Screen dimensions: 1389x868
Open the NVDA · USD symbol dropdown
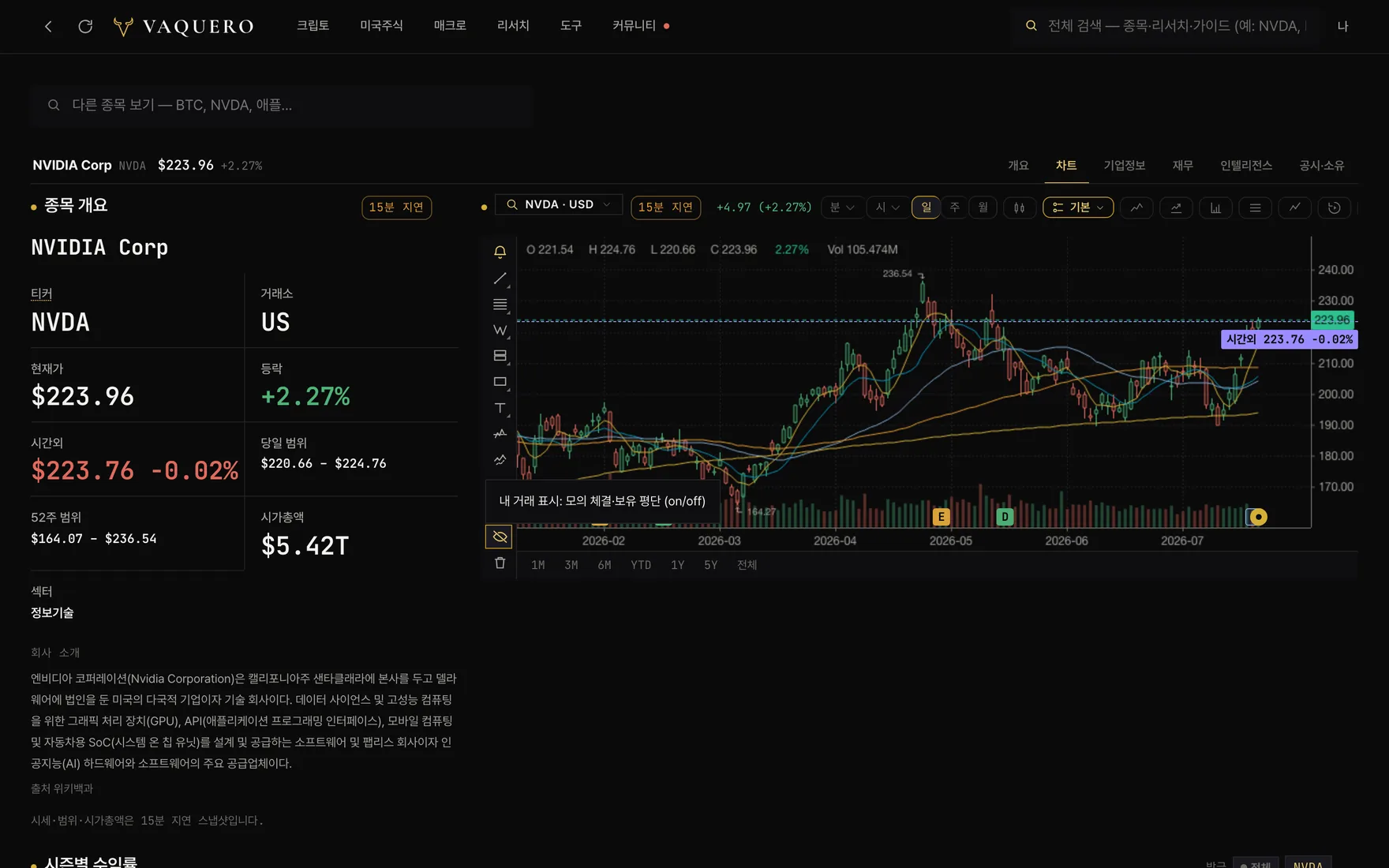(x=559, y=204)
